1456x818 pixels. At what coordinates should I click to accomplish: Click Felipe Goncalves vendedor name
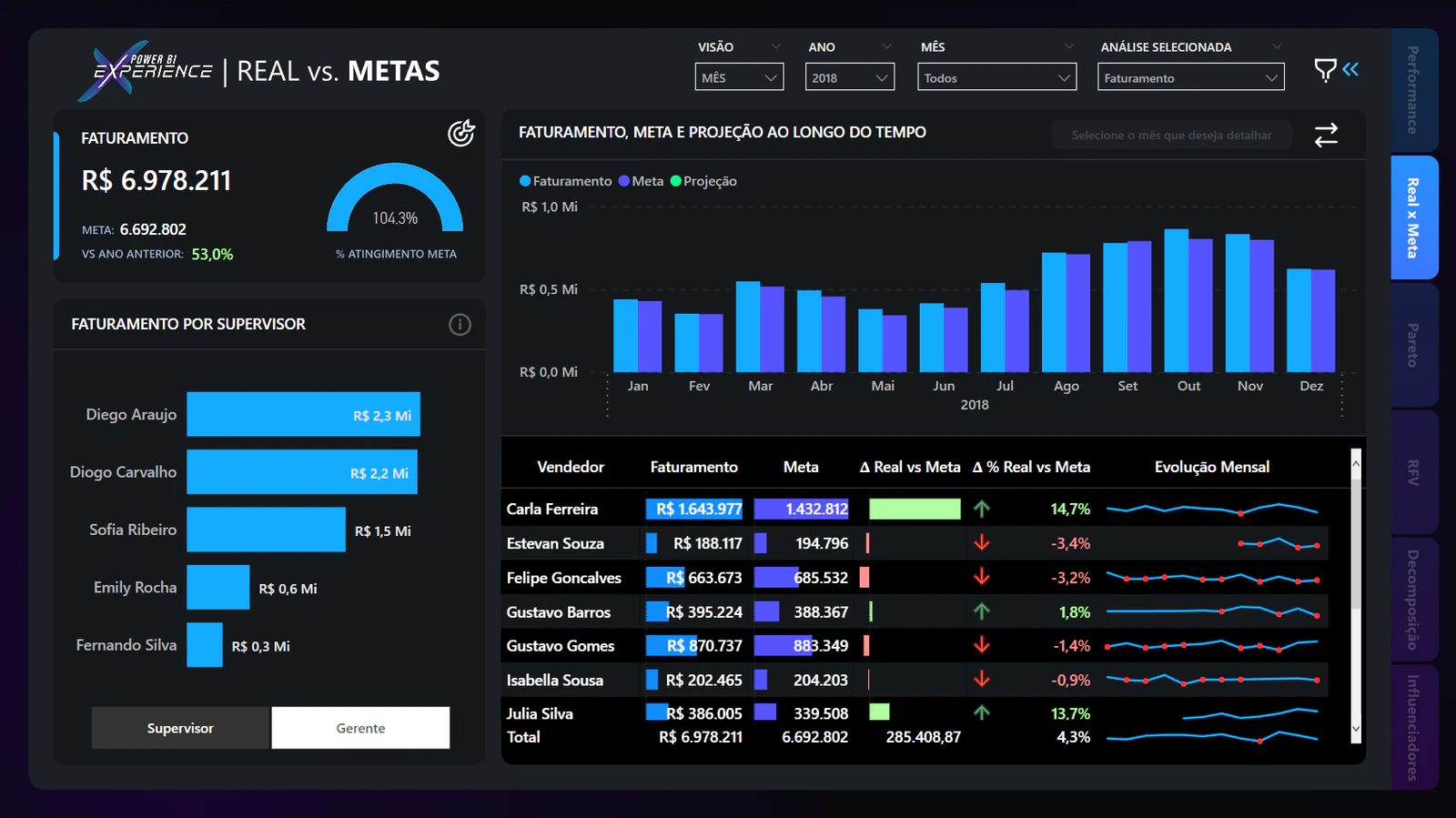click(564, 578)
